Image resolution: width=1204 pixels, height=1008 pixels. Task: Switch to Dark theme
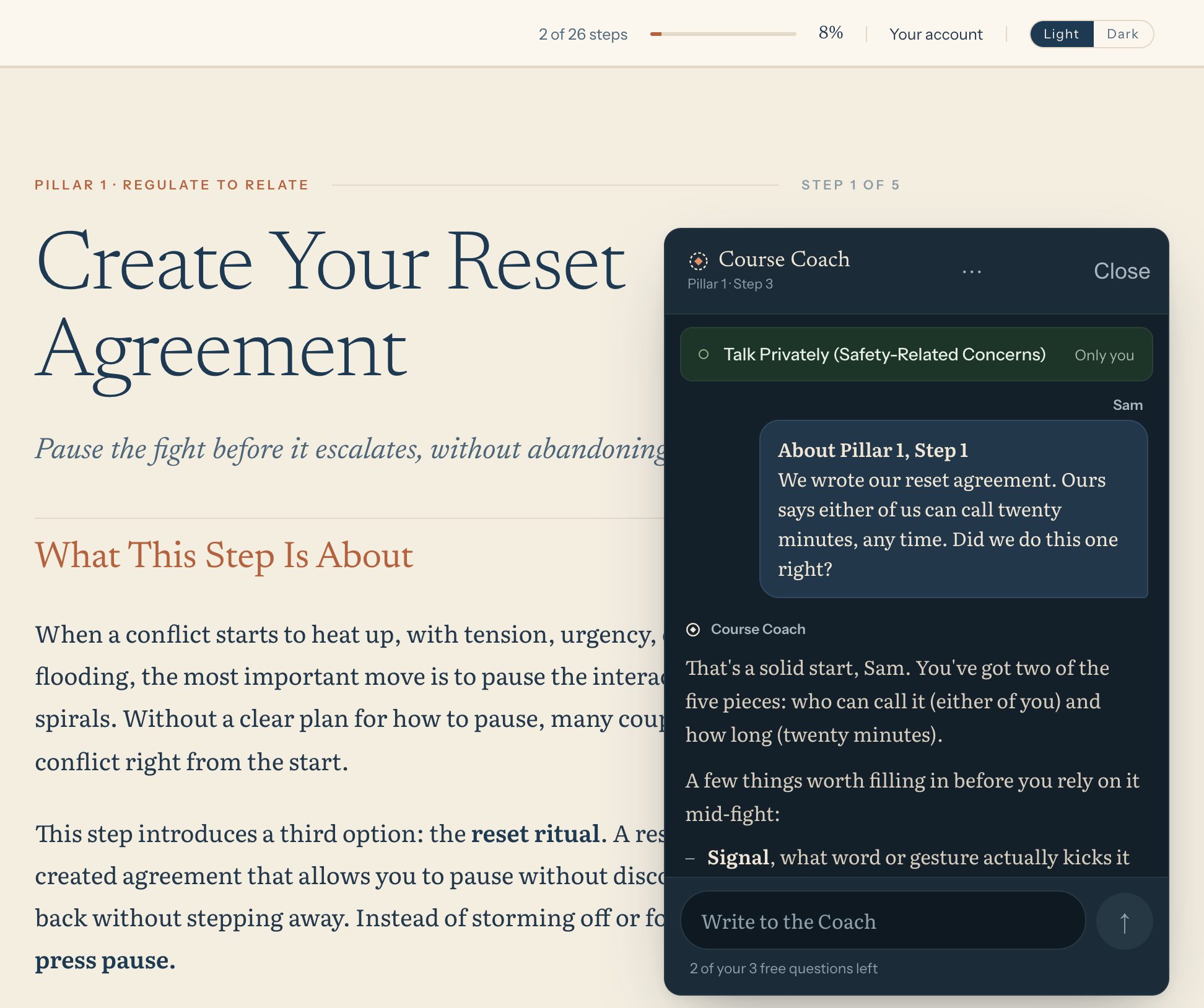(x=1122, y=34)
